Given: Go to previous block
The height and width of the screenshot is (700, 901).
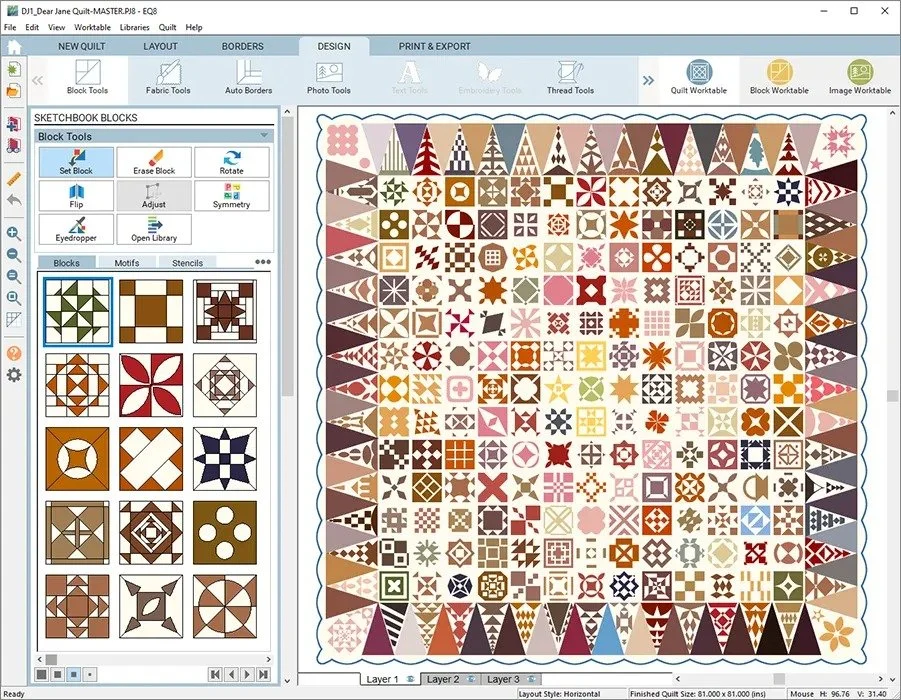Looking at the screenshot, I should (232, 674).
